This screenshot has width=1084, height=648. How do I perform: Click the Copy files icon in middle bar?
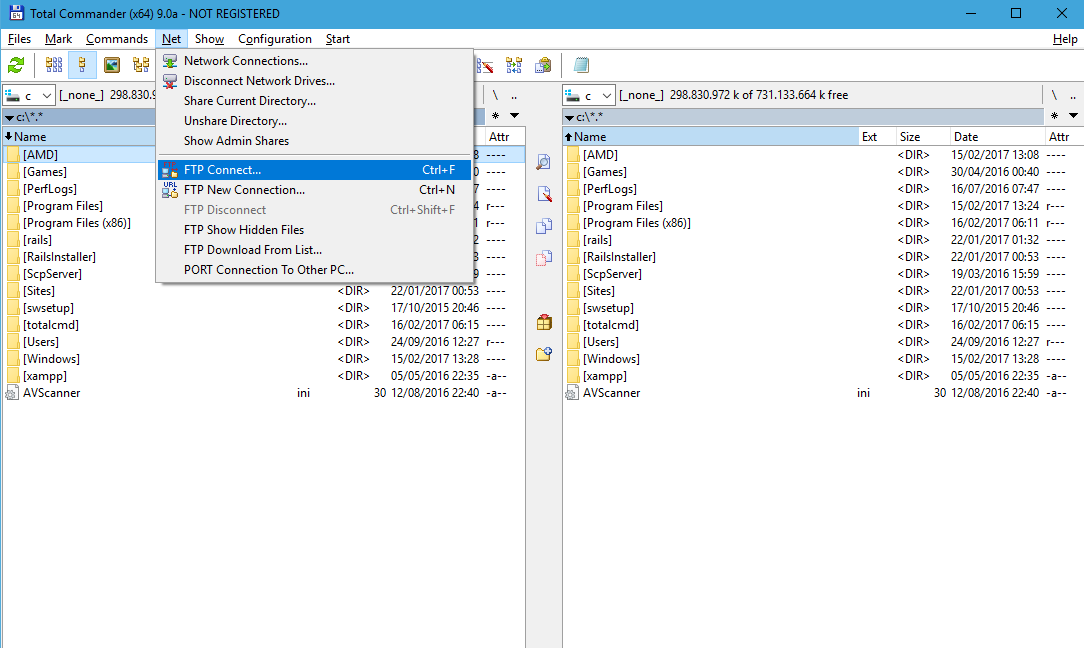coord(544,226)
